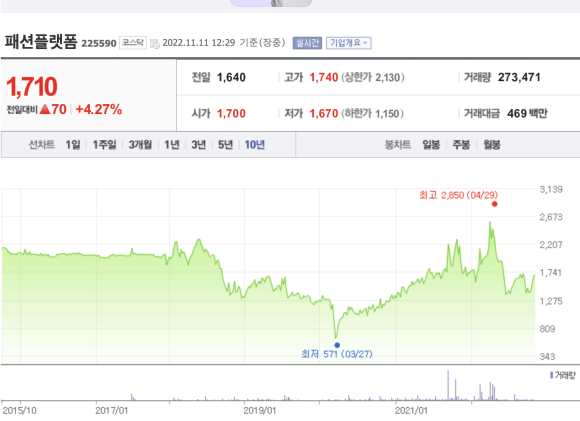Click the 거래량 legend marker
Viewport: 580px width, 421px height.
coord(552,375)
